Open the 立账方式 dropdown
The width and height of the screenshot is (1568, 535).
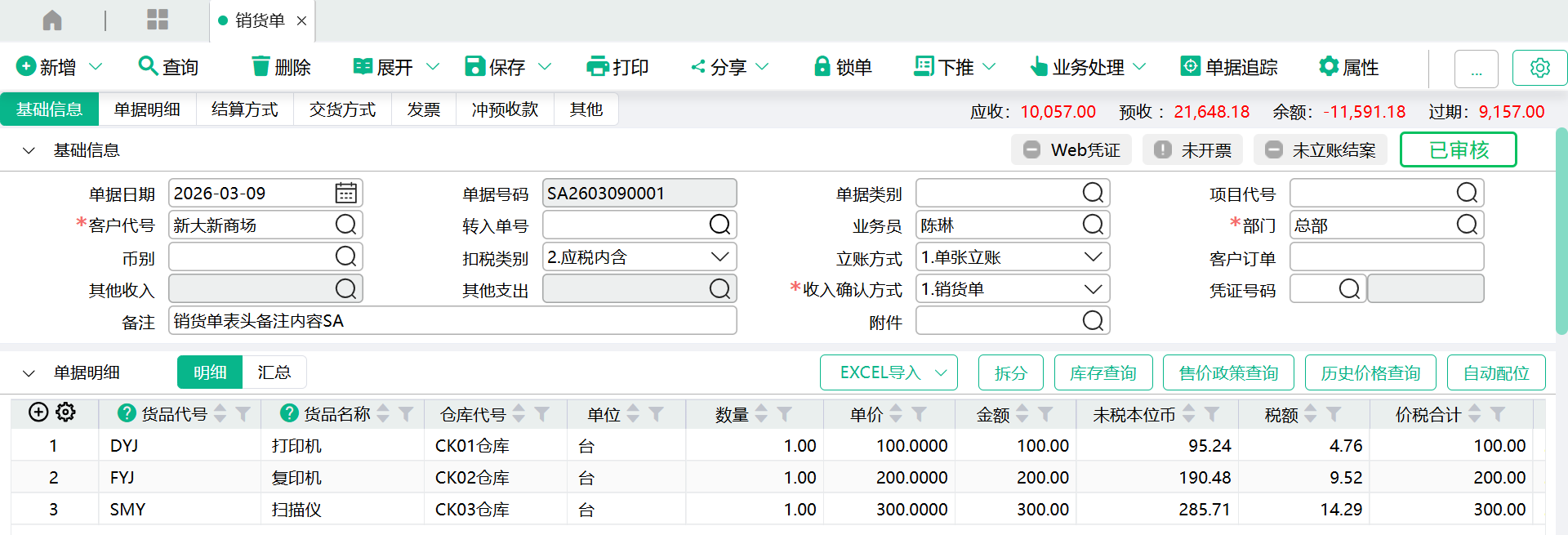click(1092, 257)
